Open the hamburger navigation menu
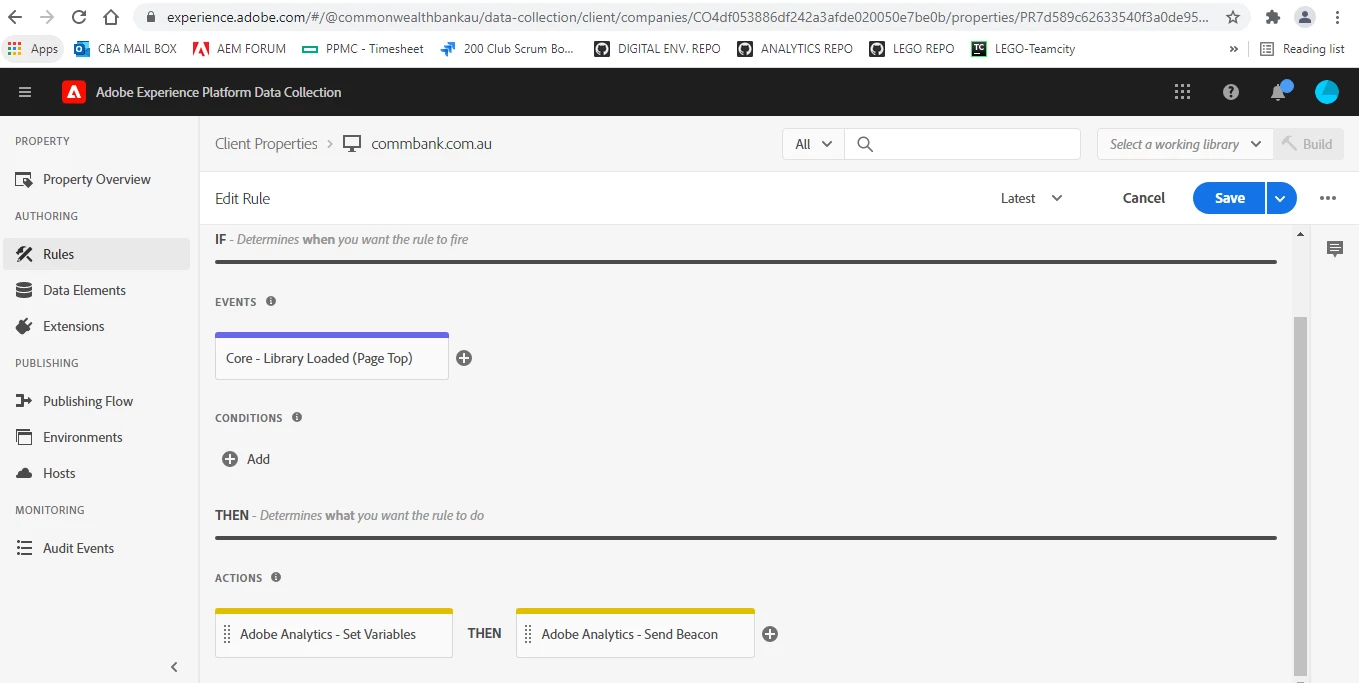Image resolution: width=1359 pixels, height=683 pixels. (25, 92)
